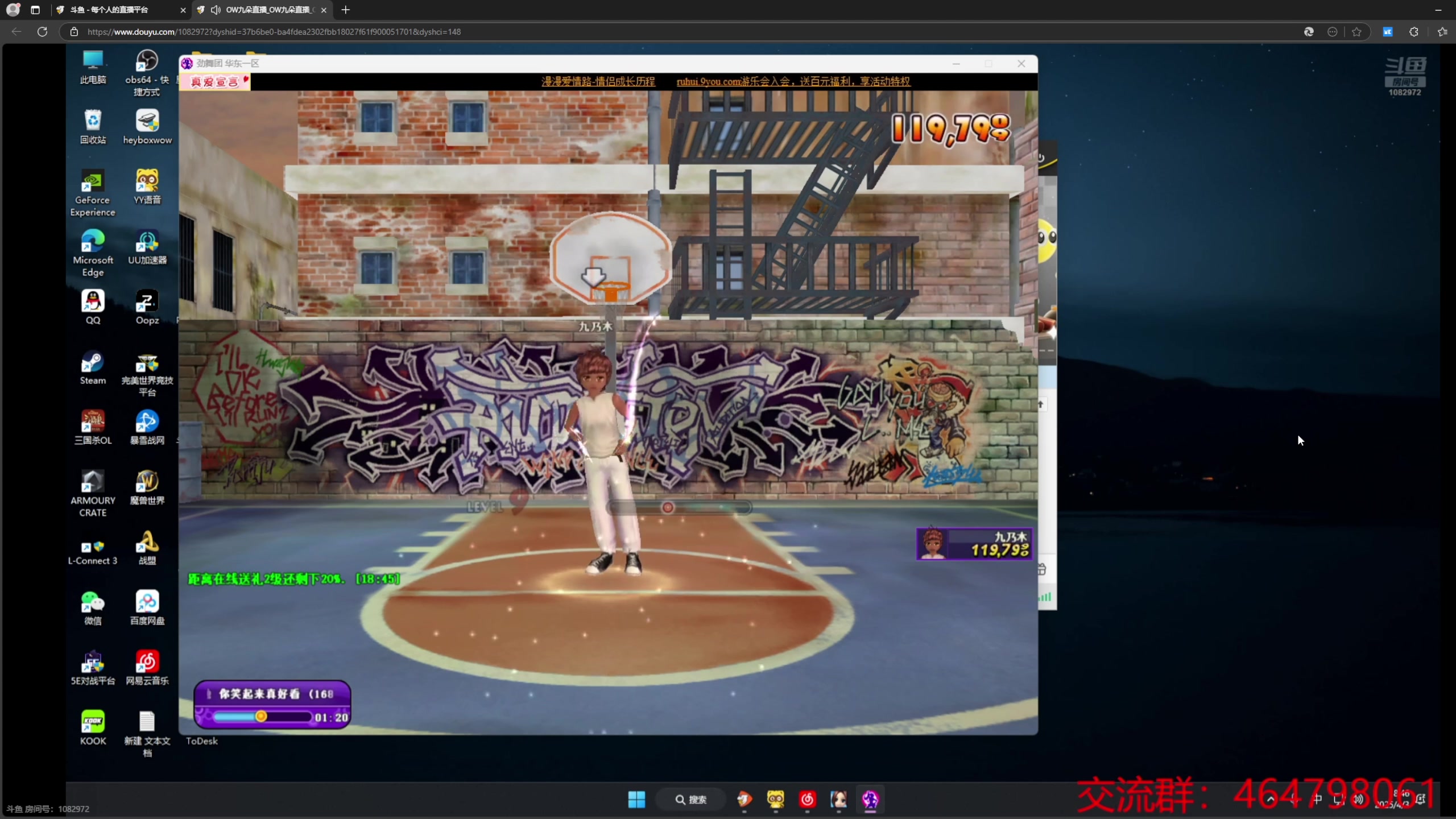Select the 三国杀OL desktop icon
This screenshot has width=1456, height=819.
pos(93,428)
